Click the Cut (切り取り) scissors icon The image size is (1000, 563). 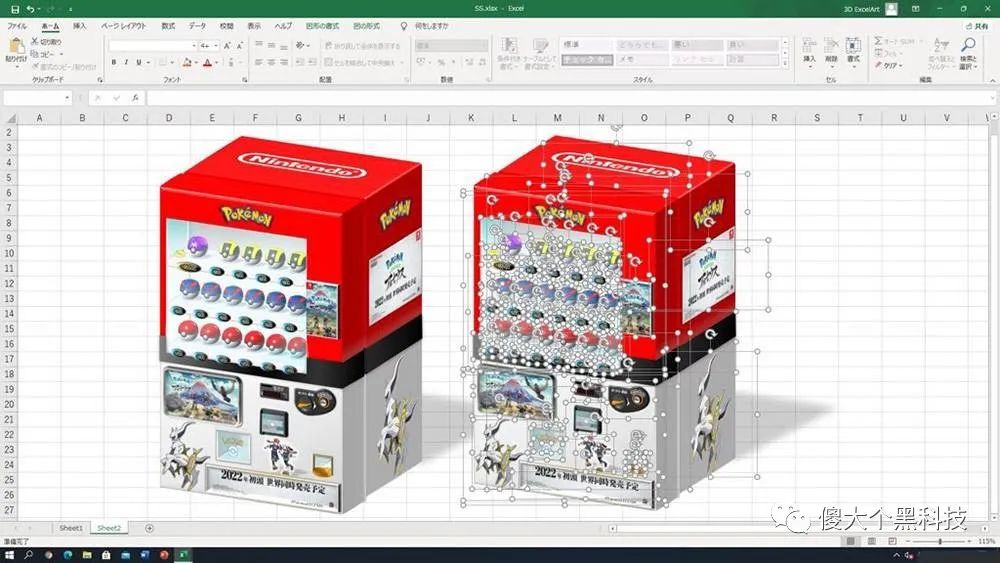pyautogui.click(x=34, y=41)
